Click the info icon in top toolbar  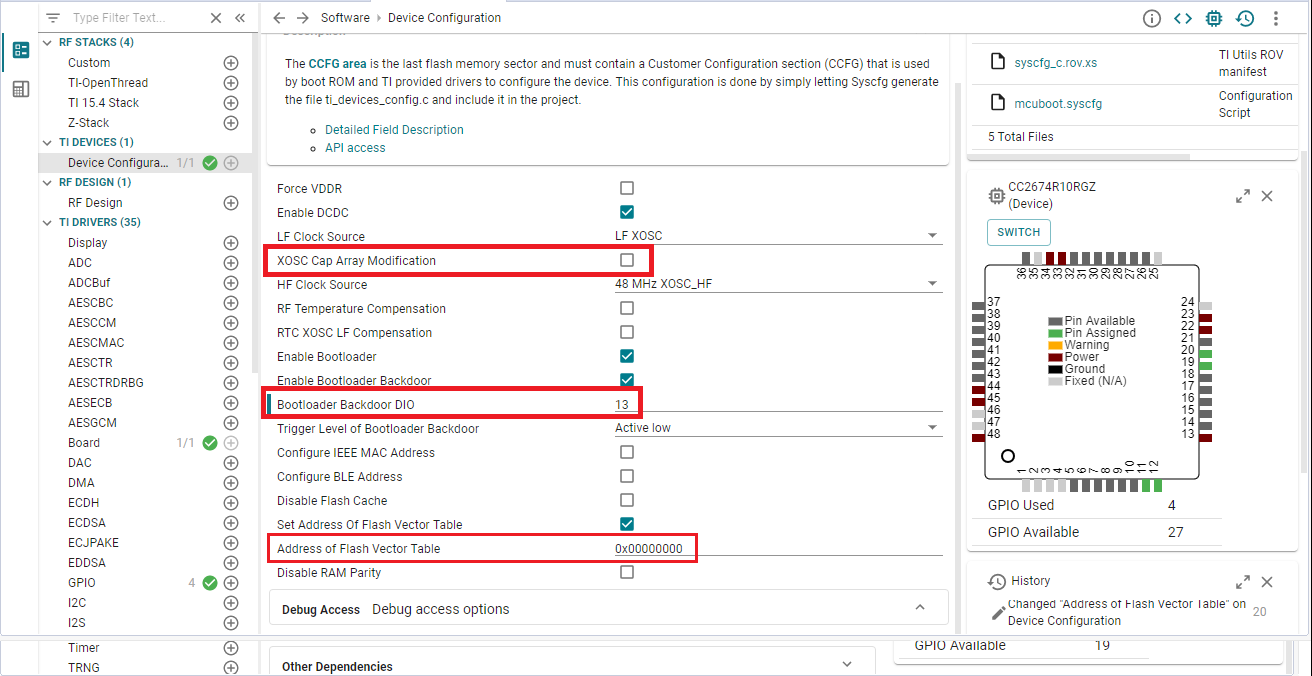click(x=1152, y=18)
